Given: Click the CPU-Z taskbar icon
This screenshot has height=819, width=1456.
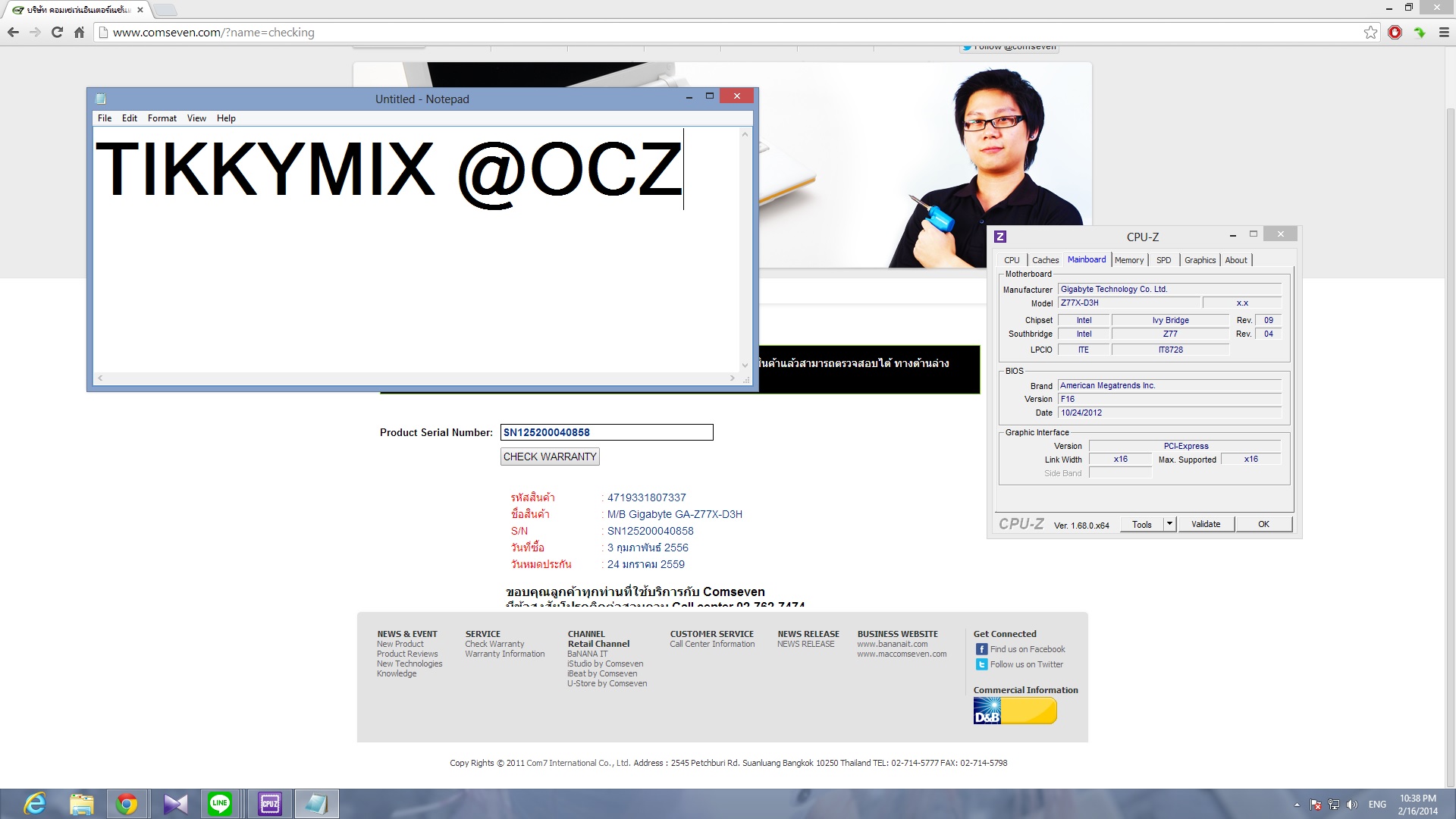Looking at the screenshot, I should click(270, 803).
